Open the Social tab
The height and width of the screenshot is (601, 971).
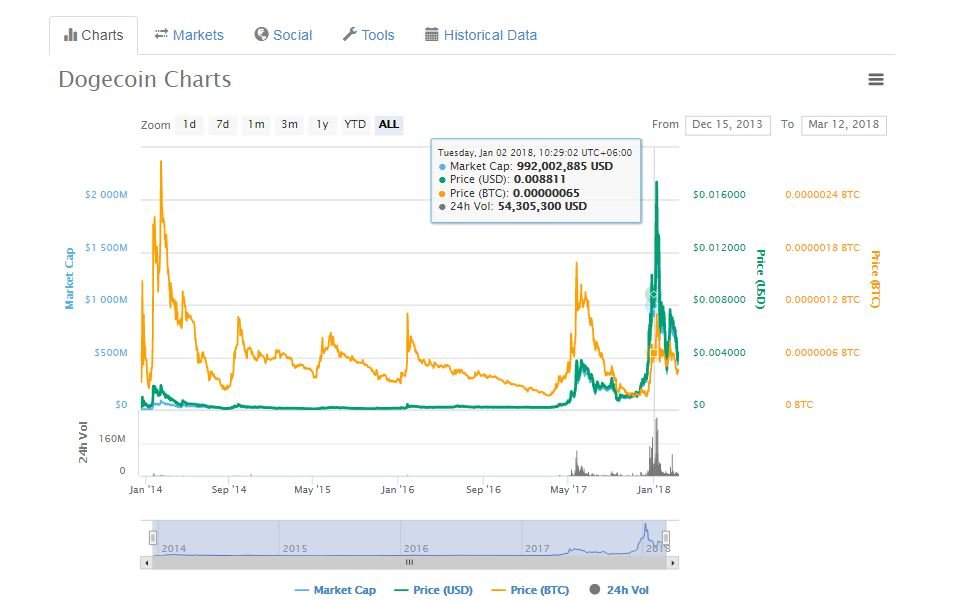283,35
